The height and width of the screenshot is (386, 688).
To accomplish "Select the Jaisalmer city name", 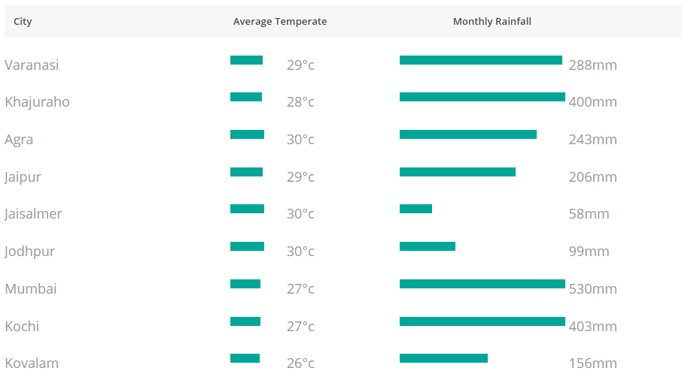I will (x=33, y=214).
